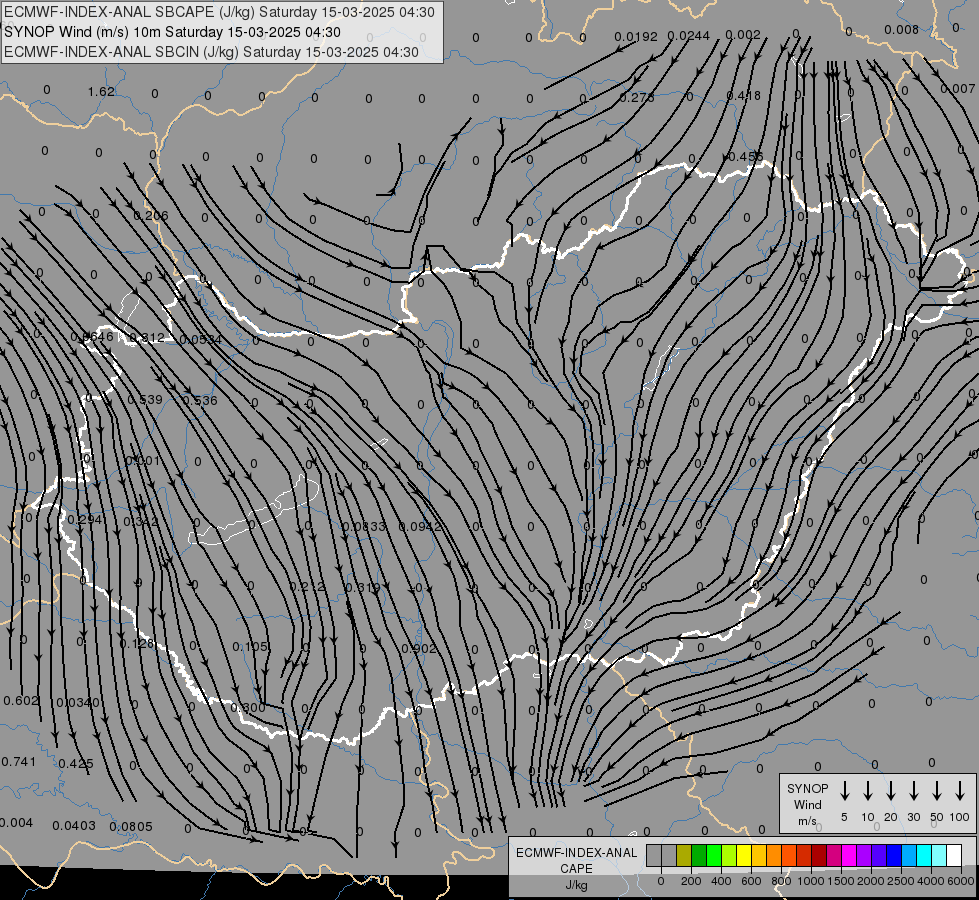Click the wind arrow above the 100 label
Image resolution: width=979 pixels, height=900 pixels.
click(x=960, y=790)
